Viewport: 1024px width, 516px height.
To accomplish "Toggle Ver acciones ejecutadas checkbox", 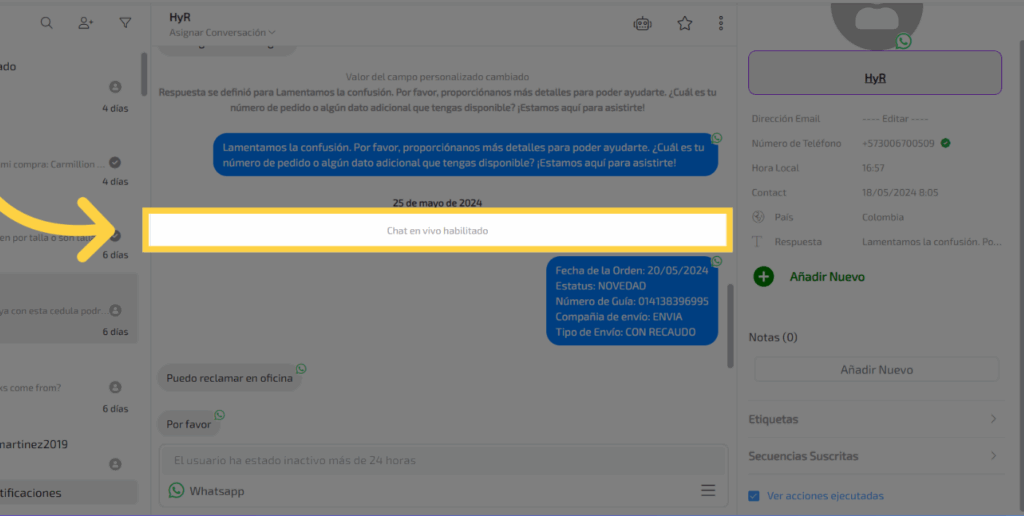I will pyautogui.click(x=754, y=496).
